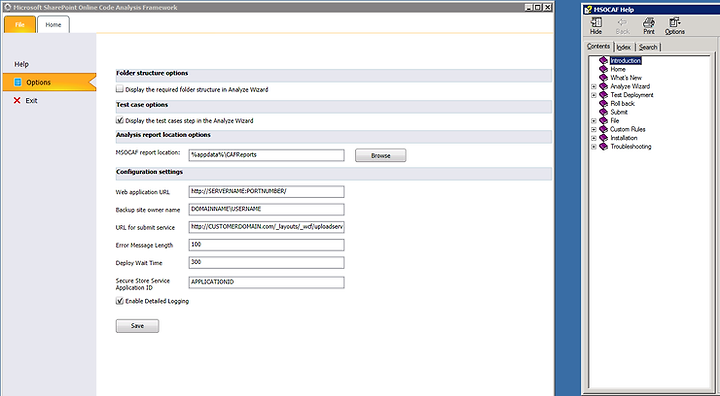The width and height of the screenshot is (720, 396).
Task: Click the Deploy Wait Time field
Action: [266, 262]
